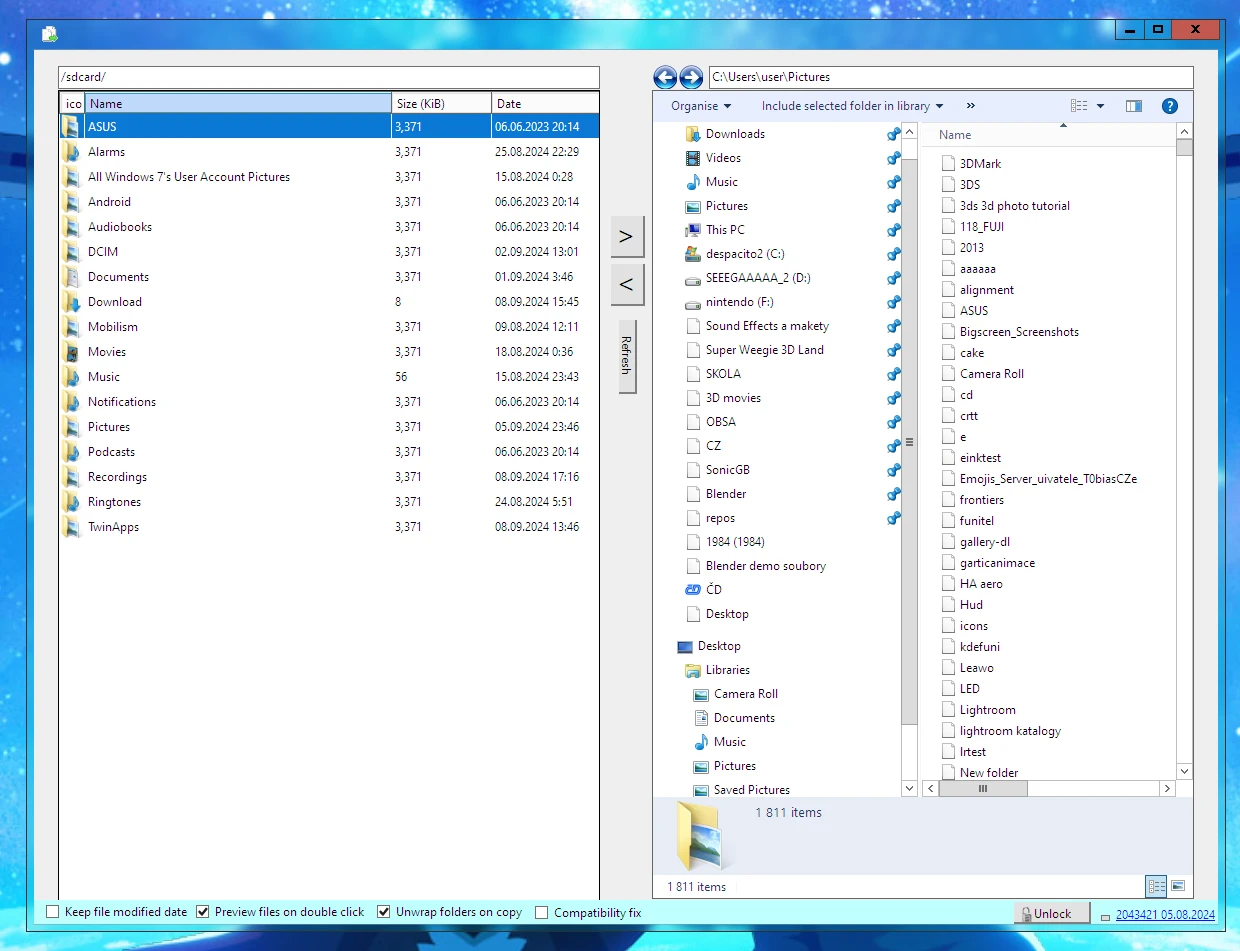Viewport: 1240px width, 951px height.
Task: Expand the toolbar overflow chevron
Action: click(970, 106)
